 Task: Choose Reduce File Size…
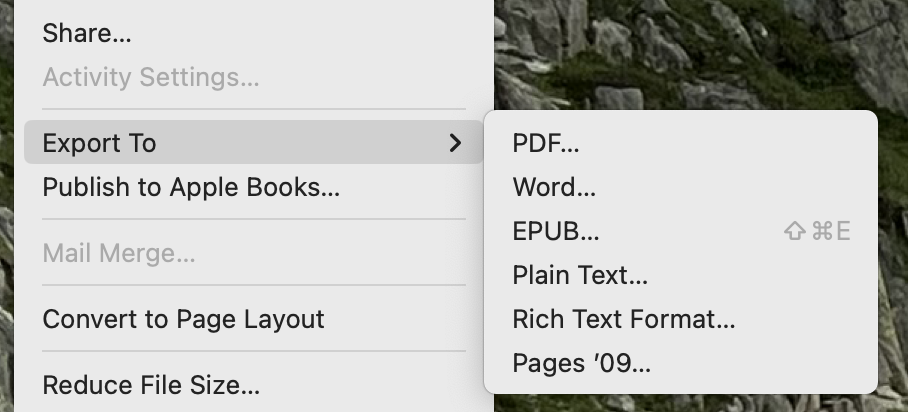[x=254, y=385]
